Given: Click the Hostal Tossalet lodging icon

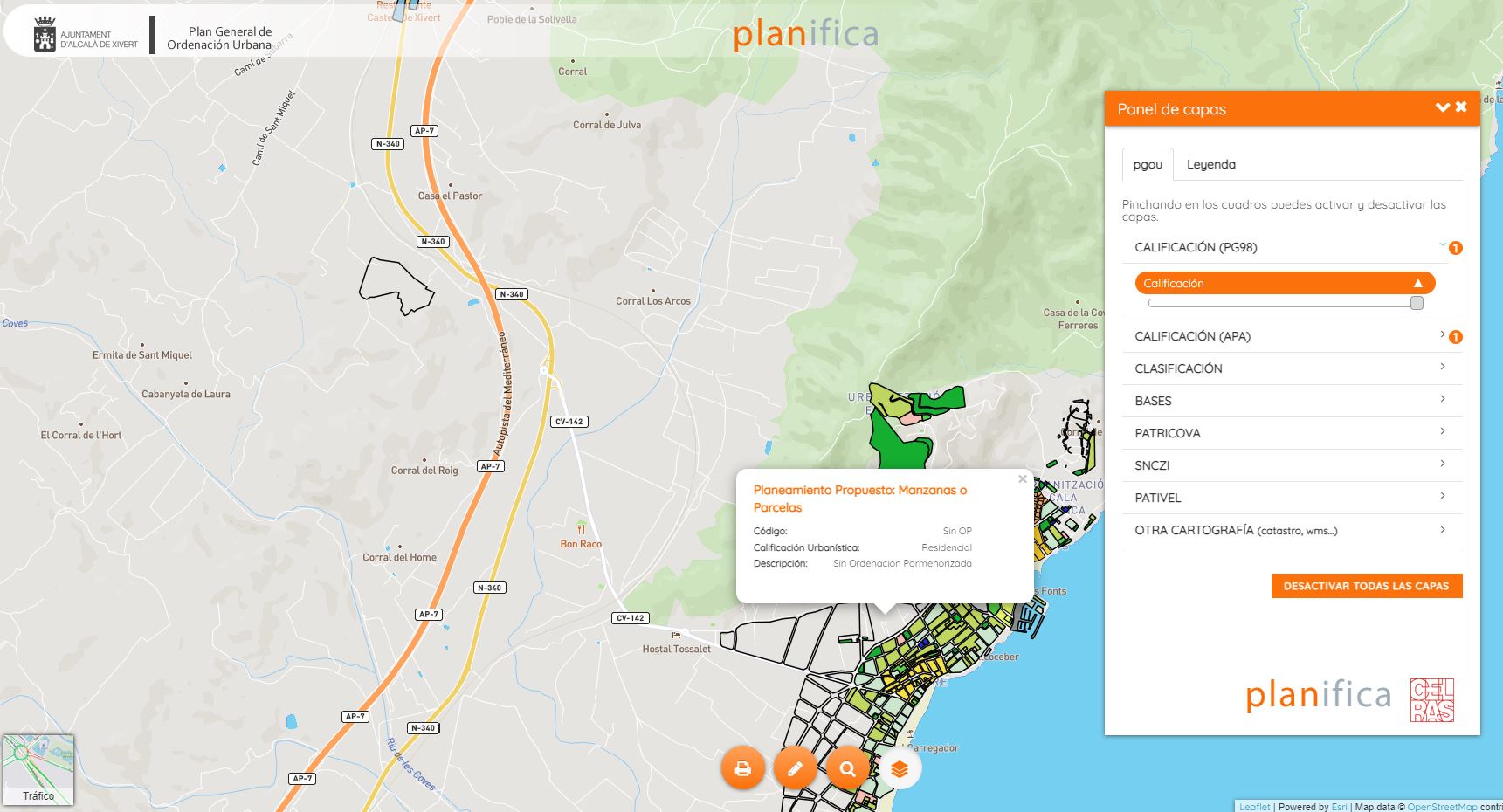Looking at the screenshot, I should 676,635.
